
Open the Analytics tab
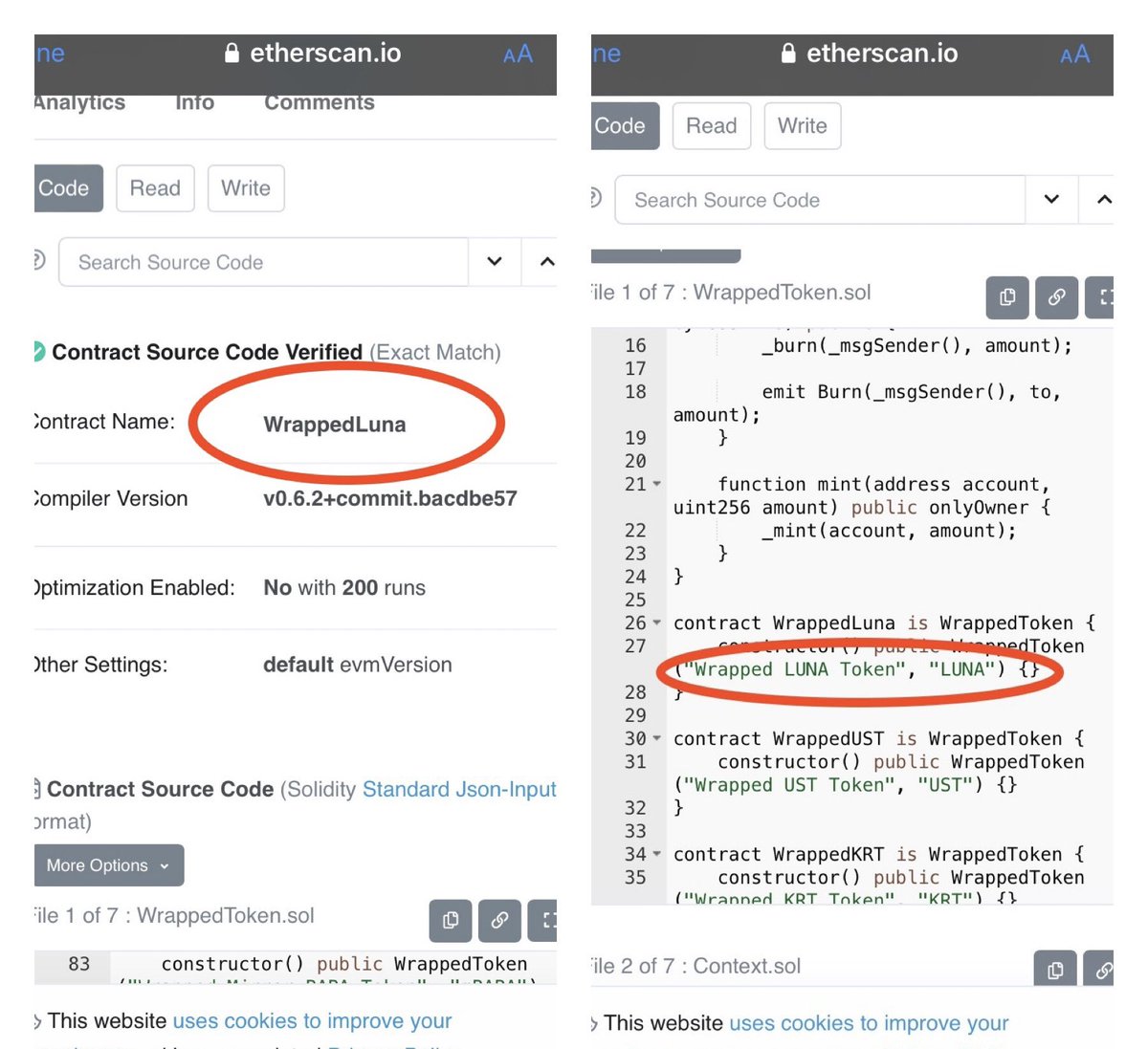tap(80, 102)
